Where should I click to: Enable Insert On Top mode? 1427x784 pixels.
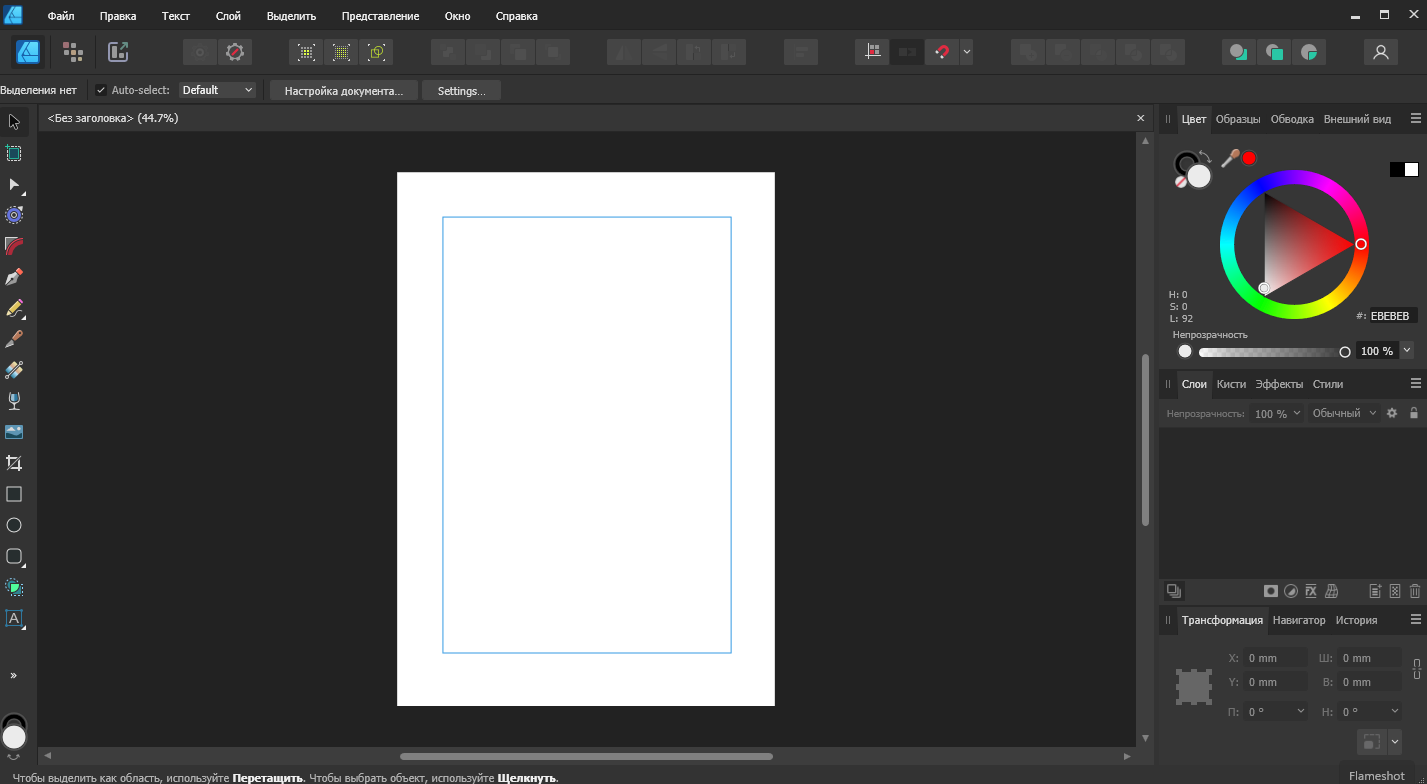1273,52
